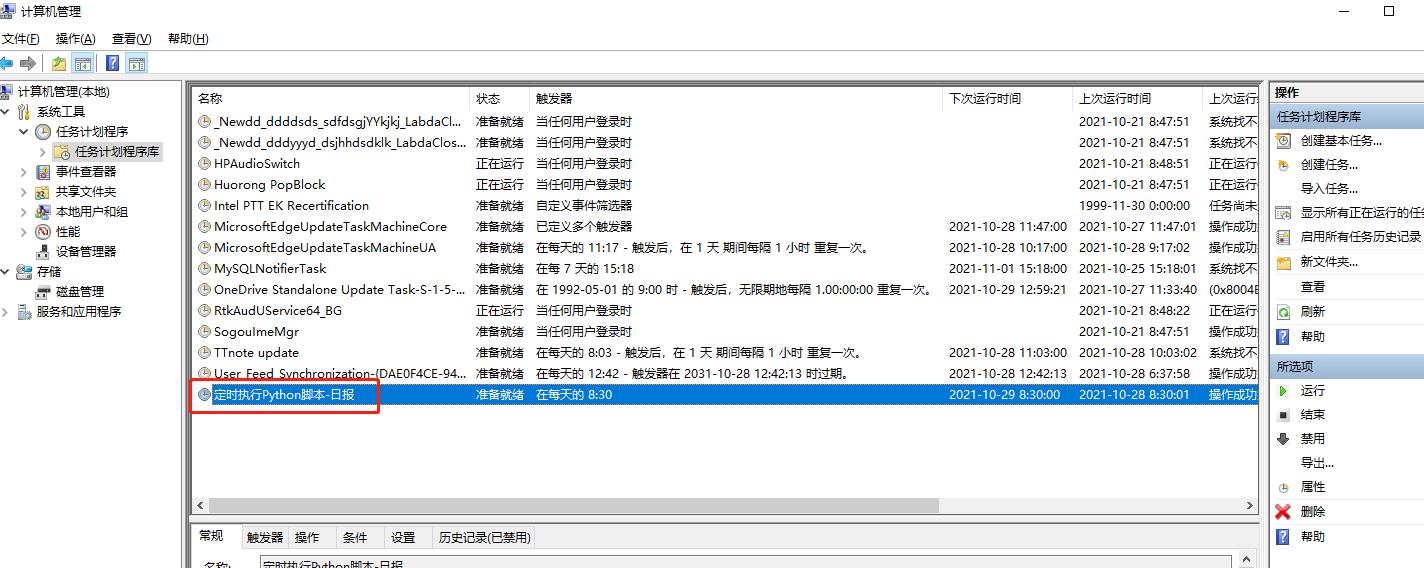The image size is (1424, 568).
Task: Toggle show/hide console tree icon
Action: 83,64
